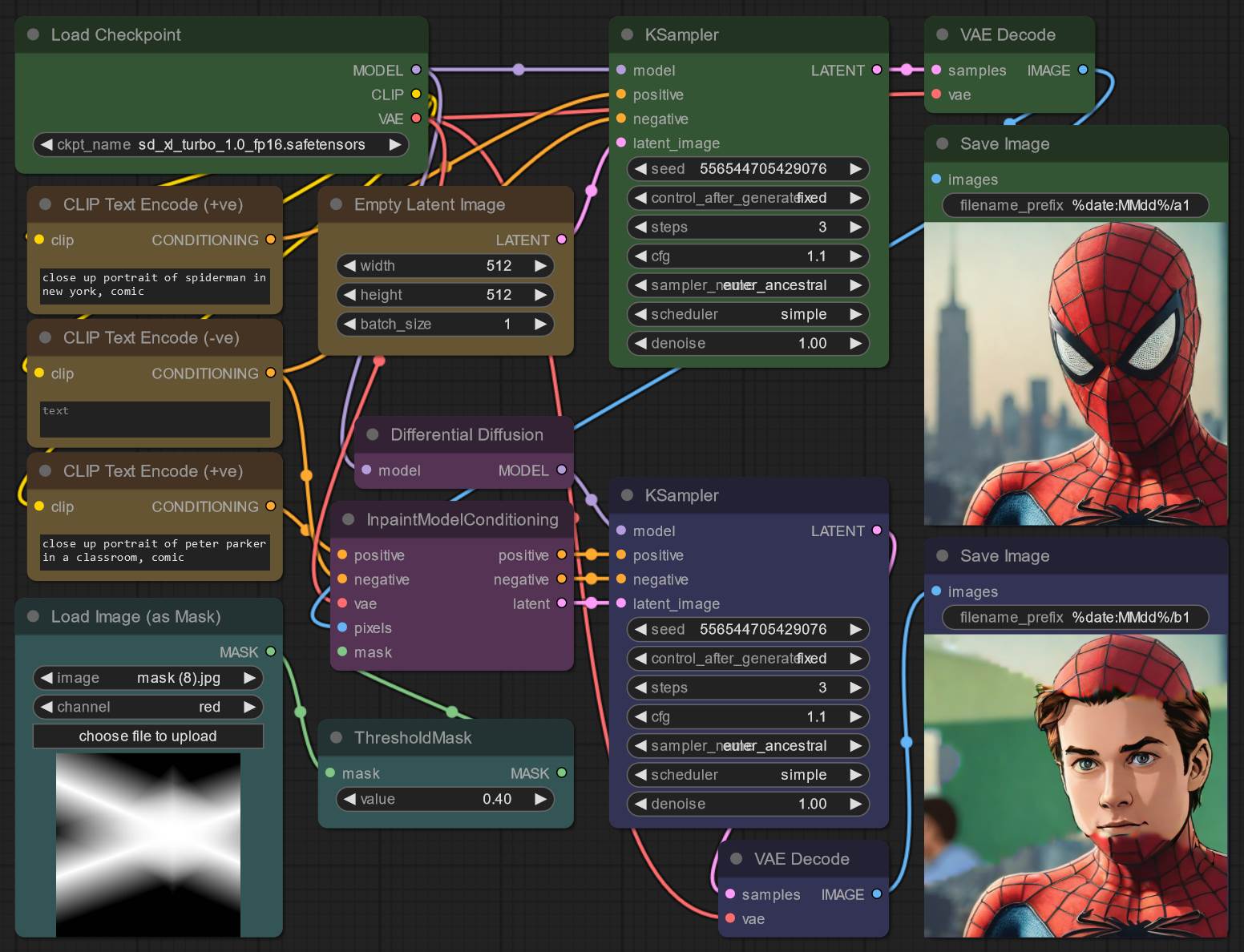Click the bottom VAE Decode node title
The width and height of the screenshot is (1244, 952).
coord(802,859)
